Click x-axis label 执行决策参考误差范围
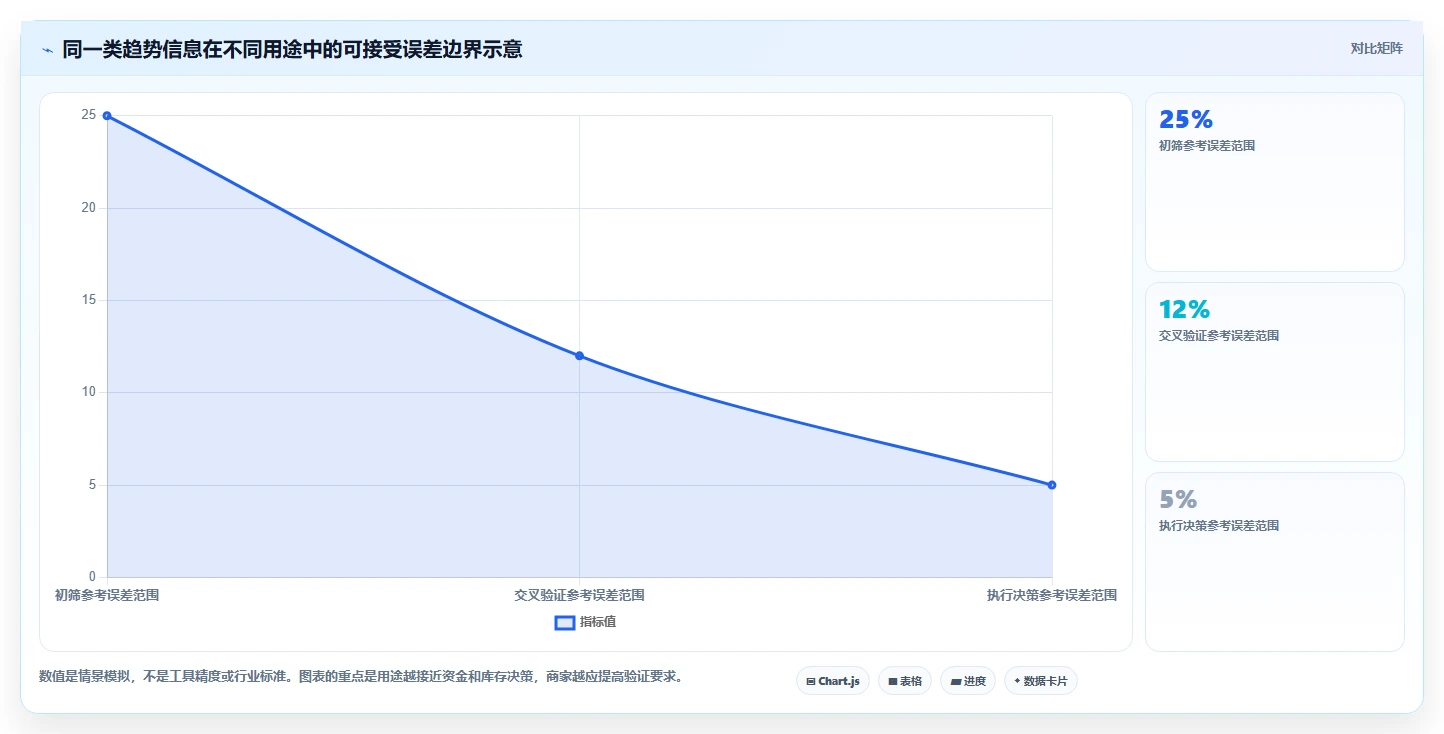Image resolution: width=1444 pixels, height=734 pixels. point(1052,595)
